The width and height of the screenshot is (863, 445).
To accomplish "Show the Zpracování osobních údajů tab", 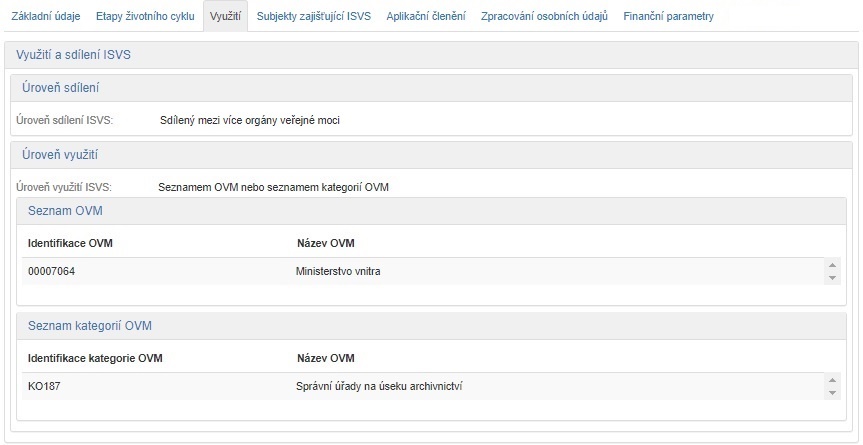I will (544, 16).
